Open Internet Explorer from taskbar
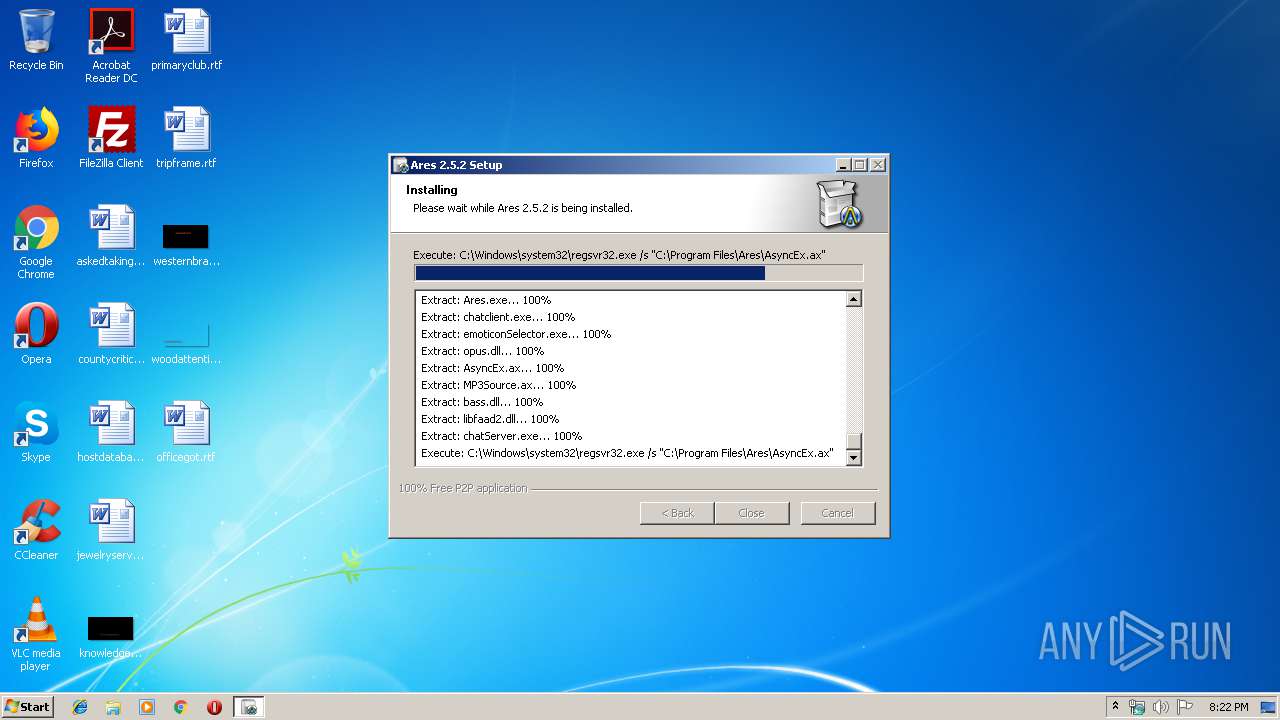Image resolution: width=1280 pixels, height=720 pixels. pos(80,707)
